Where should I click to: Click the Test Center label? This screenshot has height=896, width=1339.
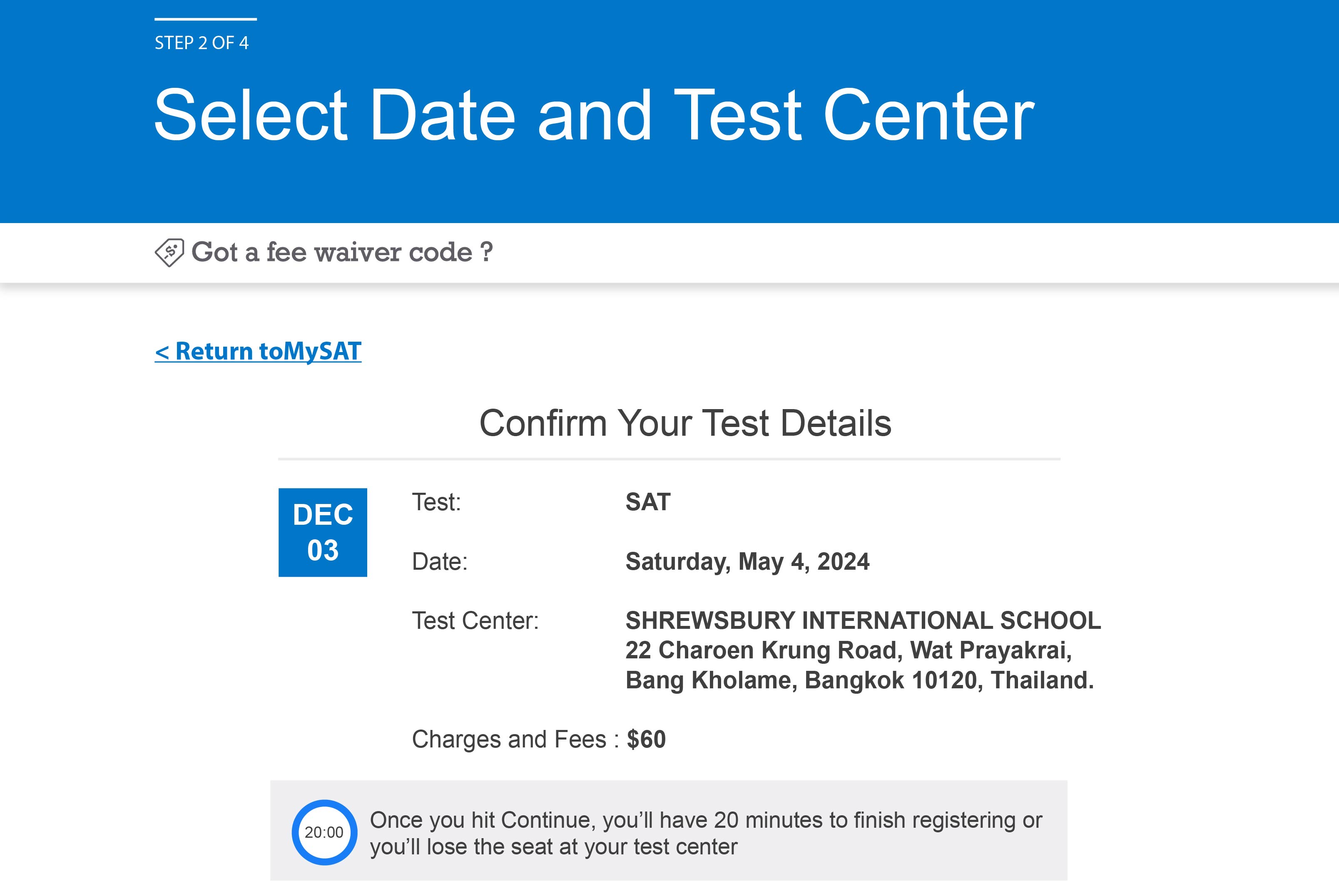coord(475,620)
